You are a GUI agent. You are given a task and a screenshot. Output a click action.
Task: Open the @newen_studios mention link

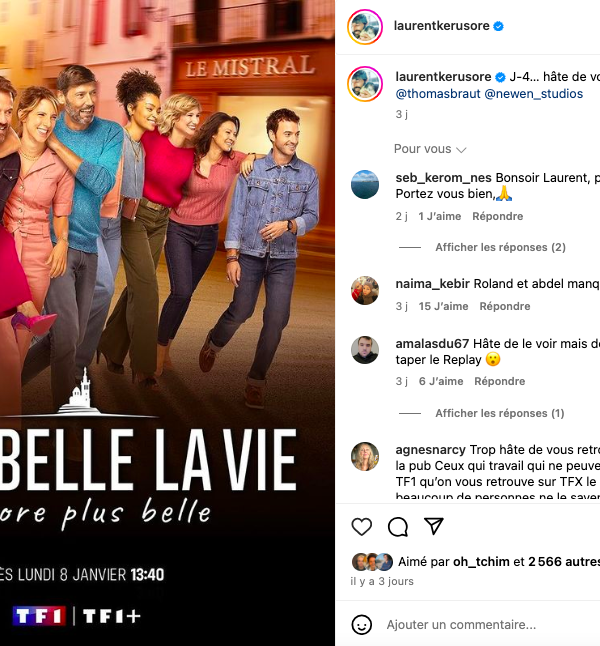[534, 94]
